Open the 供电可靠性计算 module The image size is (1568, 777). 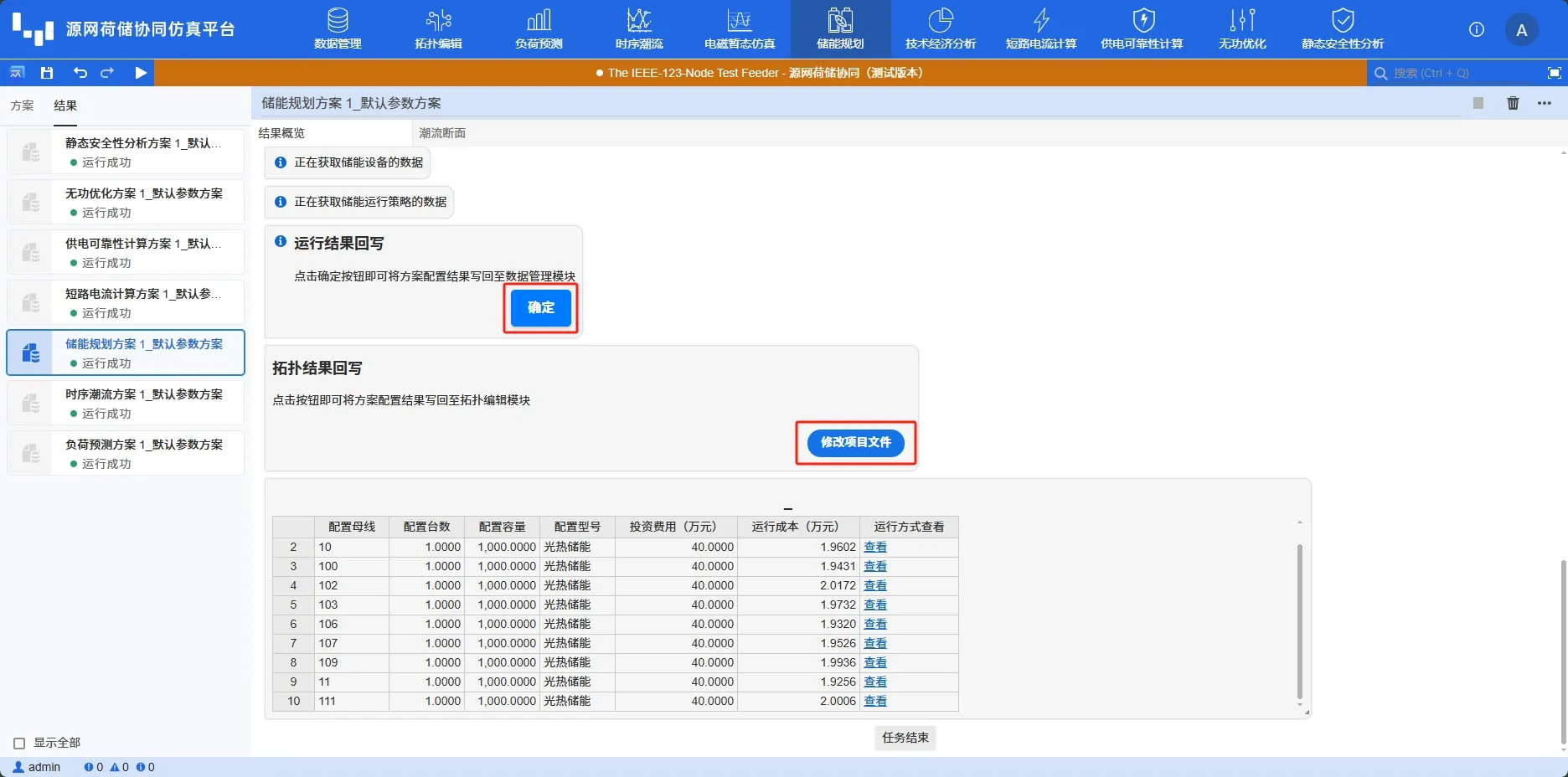[x=1142, y=29]
